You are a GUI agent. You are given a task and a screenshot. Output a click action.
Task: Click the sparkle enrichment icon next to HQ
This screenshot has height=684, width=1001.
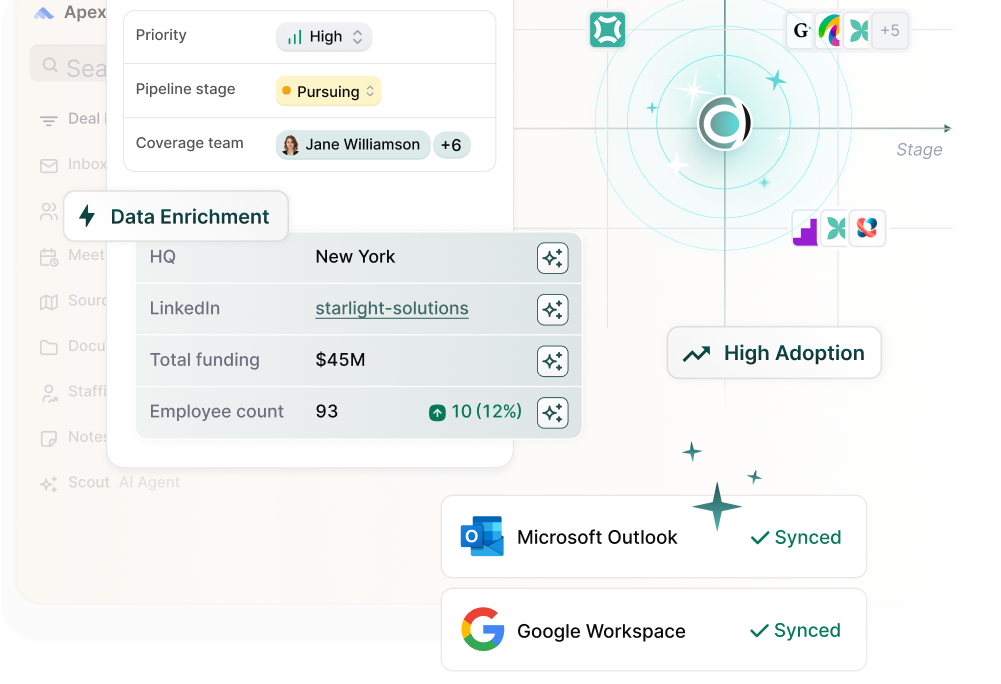coord(552,257)
